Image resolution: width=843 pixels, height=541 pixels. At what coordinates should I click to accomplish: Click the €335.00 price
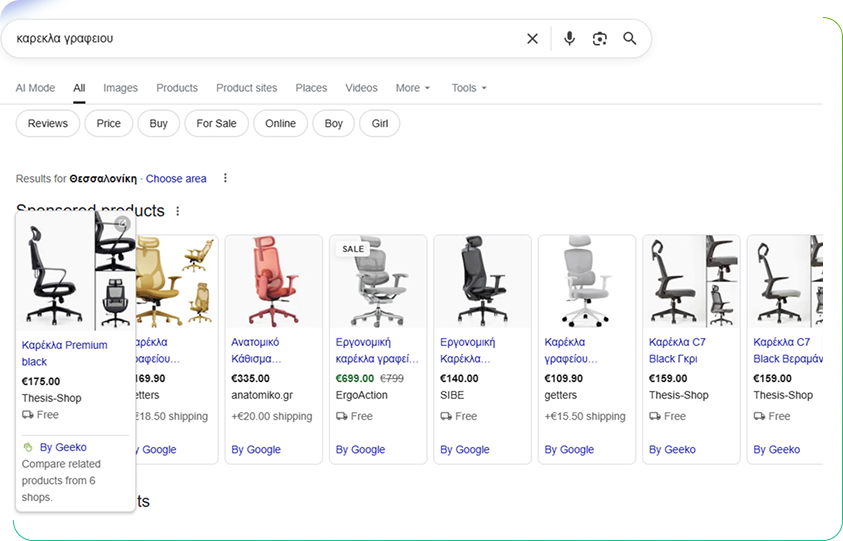[x=251, y=379]
